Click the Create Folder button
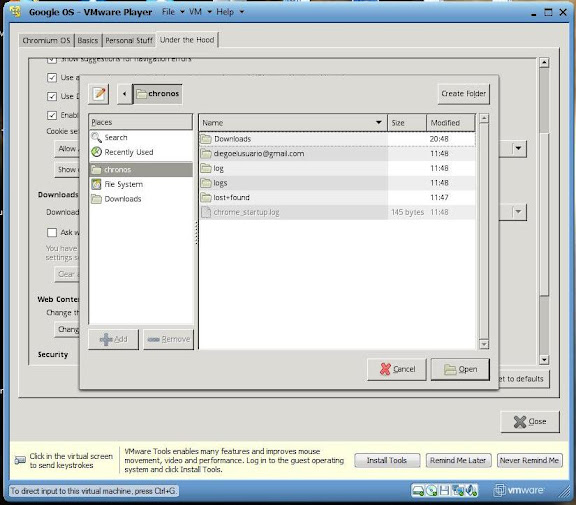576x505 pixels. (464, 94)
